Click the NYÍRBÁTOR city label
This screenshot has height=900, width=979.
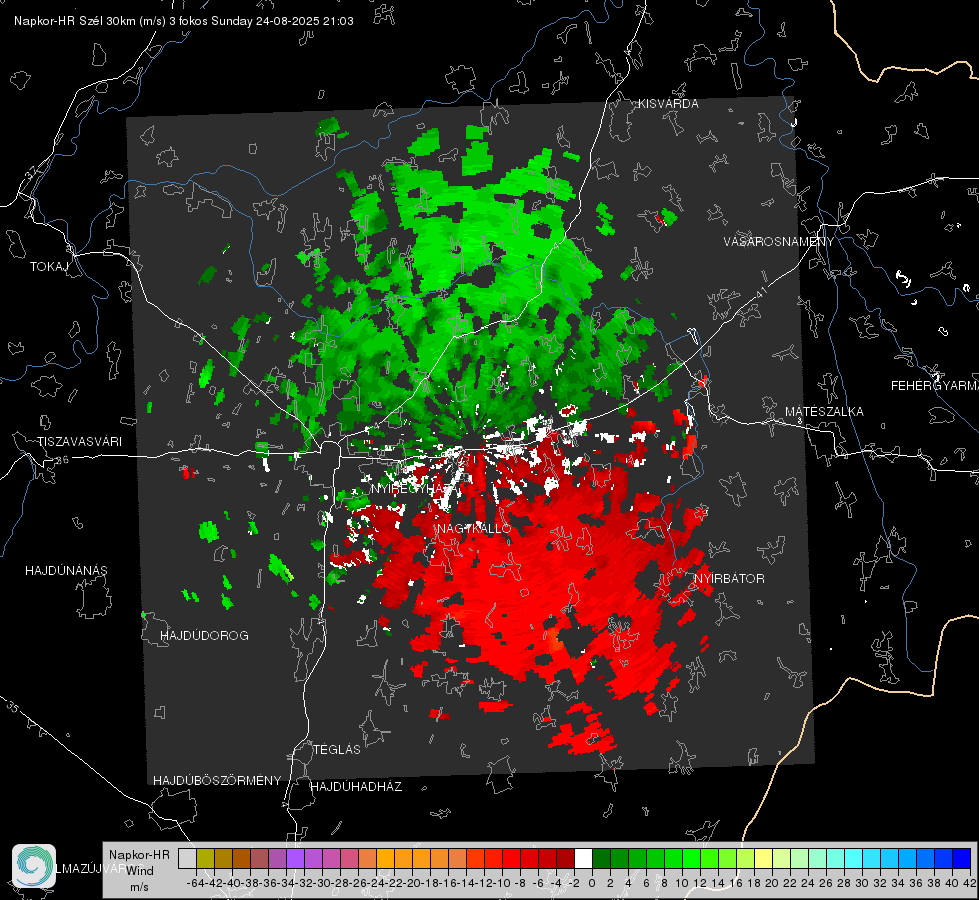point(729,579)
